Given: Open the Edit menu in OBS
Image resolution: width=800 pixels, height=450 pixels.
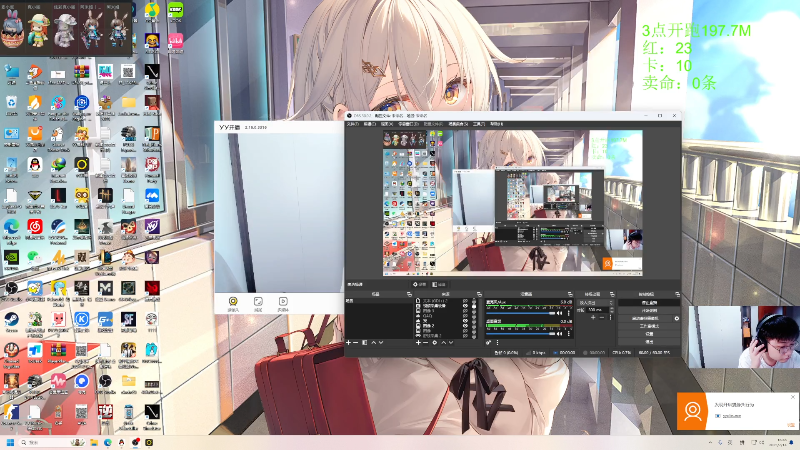Looking at the screenshot, I should click(370, 124).
